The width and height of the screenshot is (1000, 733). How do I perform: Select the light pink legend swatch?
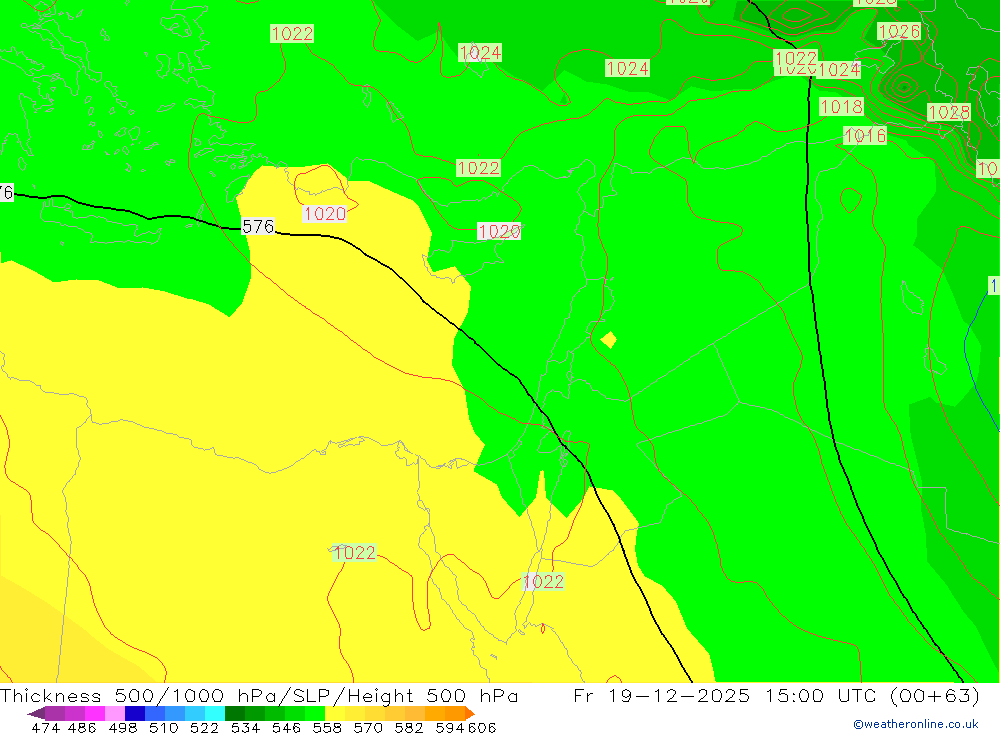tap(115, 713)
